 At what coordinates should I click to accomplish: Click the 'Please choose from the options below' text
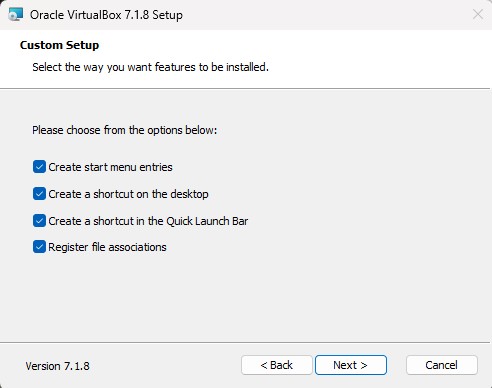125,130
